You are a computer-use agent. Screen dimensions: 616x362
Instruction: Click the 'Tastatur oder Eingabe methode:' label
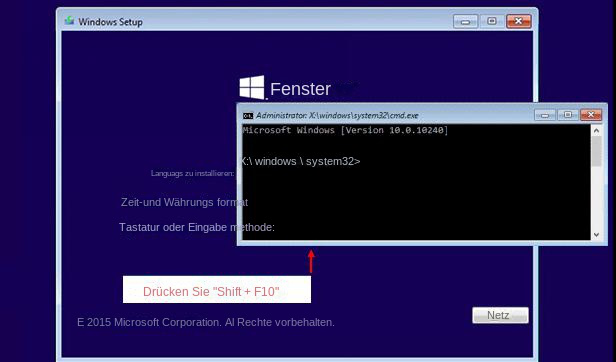click(197, 227)
